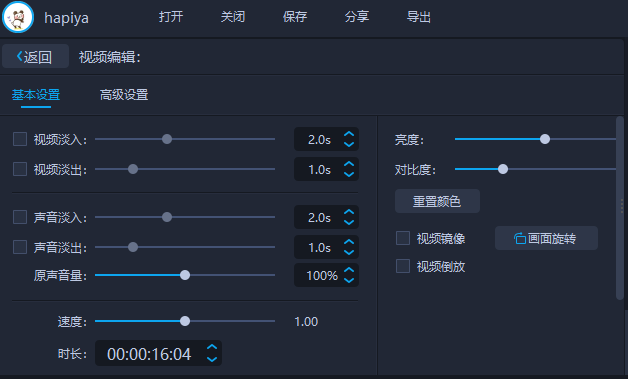628x379 pixels.
Task: Click the 声音淡入 2.0s value field
Action: pyautogui.click(x=326, y=217)
